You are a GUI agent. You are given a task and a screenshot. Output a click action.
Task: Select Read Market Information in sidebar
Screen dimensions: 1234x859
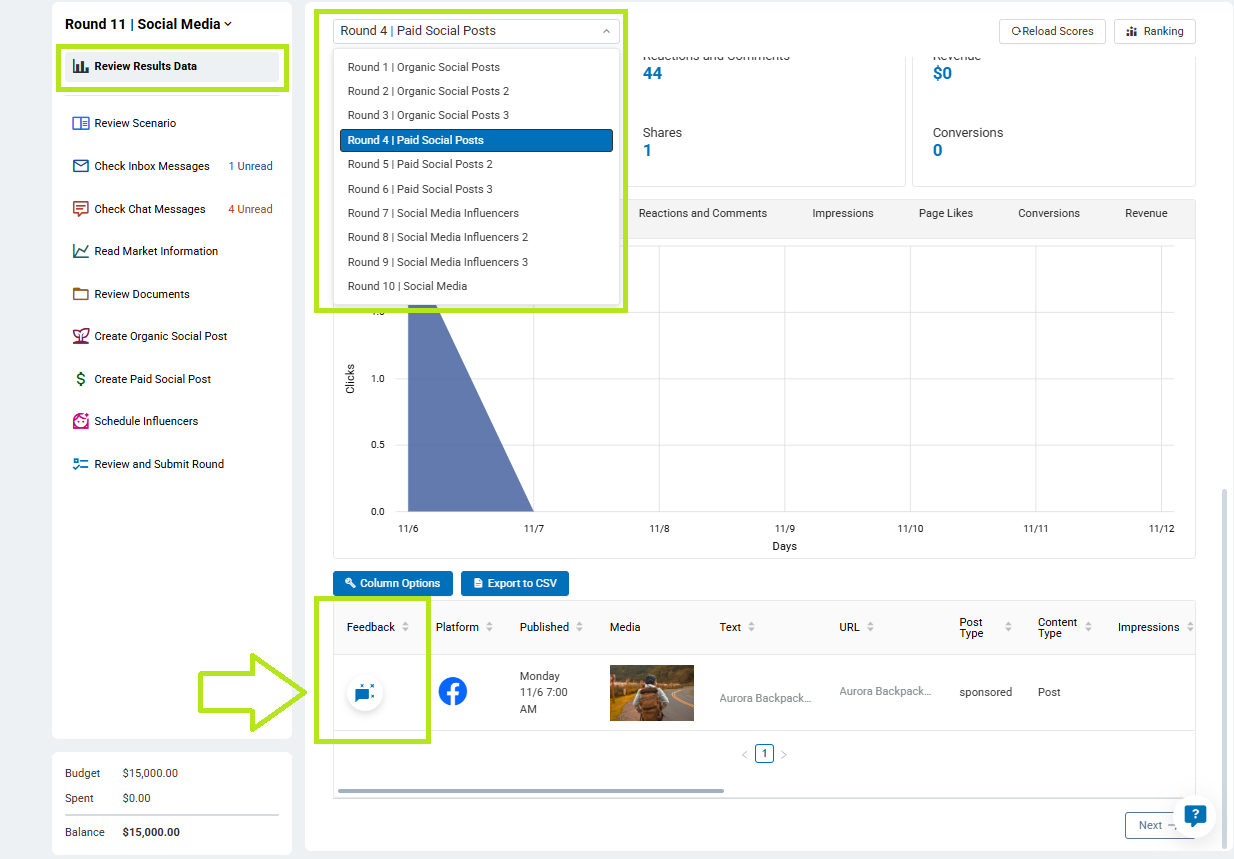pos(155,251)
